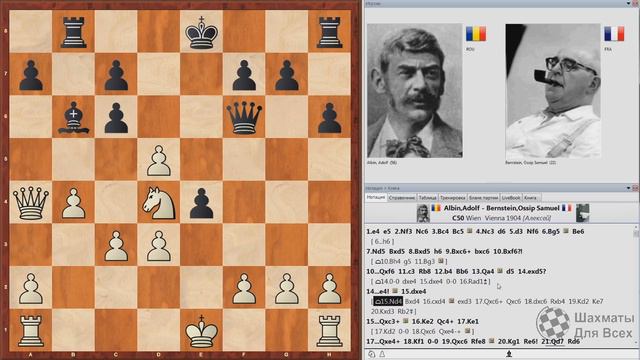The image size is (640, 360).
Task: Select the white king on e1
Action: click(201, 331)
